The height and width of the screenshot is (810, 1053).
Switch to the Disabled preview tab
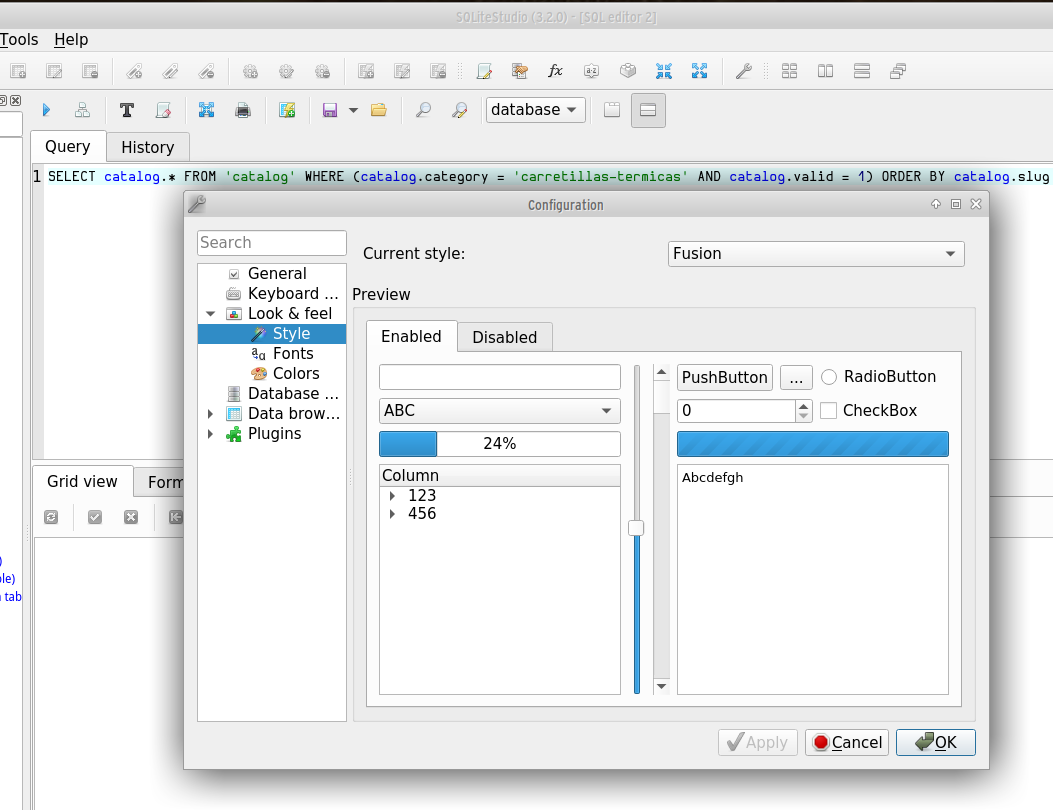[504, 337]
